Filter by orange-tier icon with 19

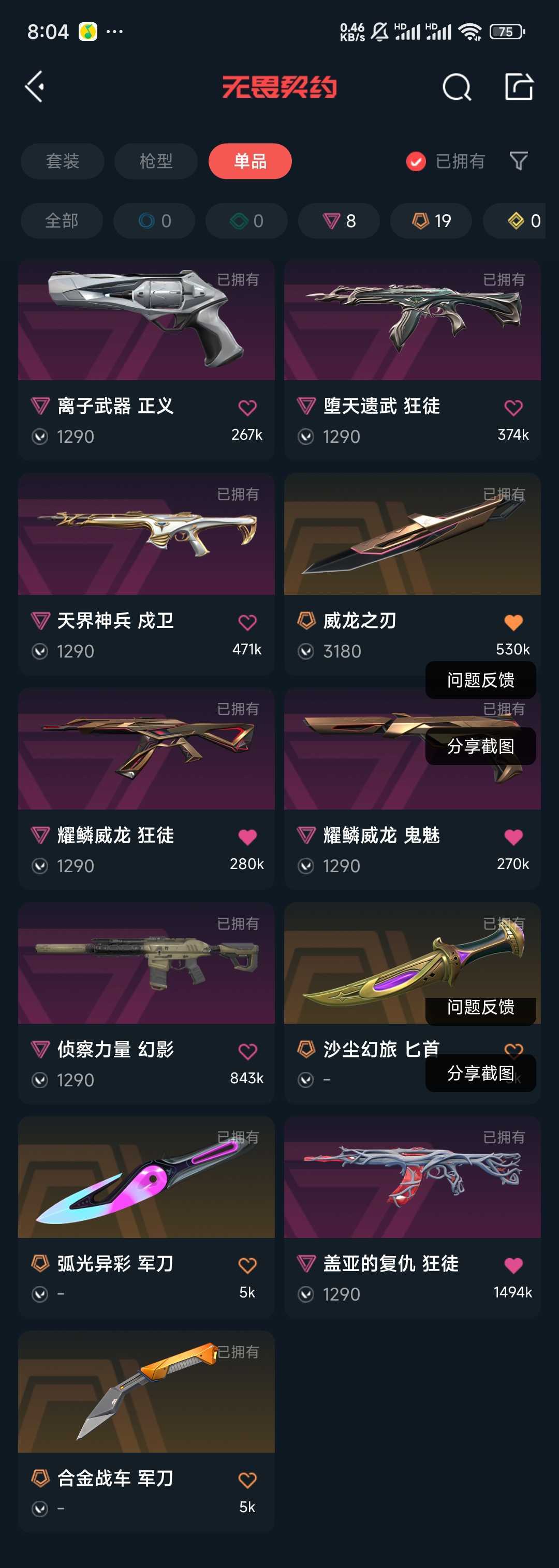pyautogui.click(x=431, y=220)
